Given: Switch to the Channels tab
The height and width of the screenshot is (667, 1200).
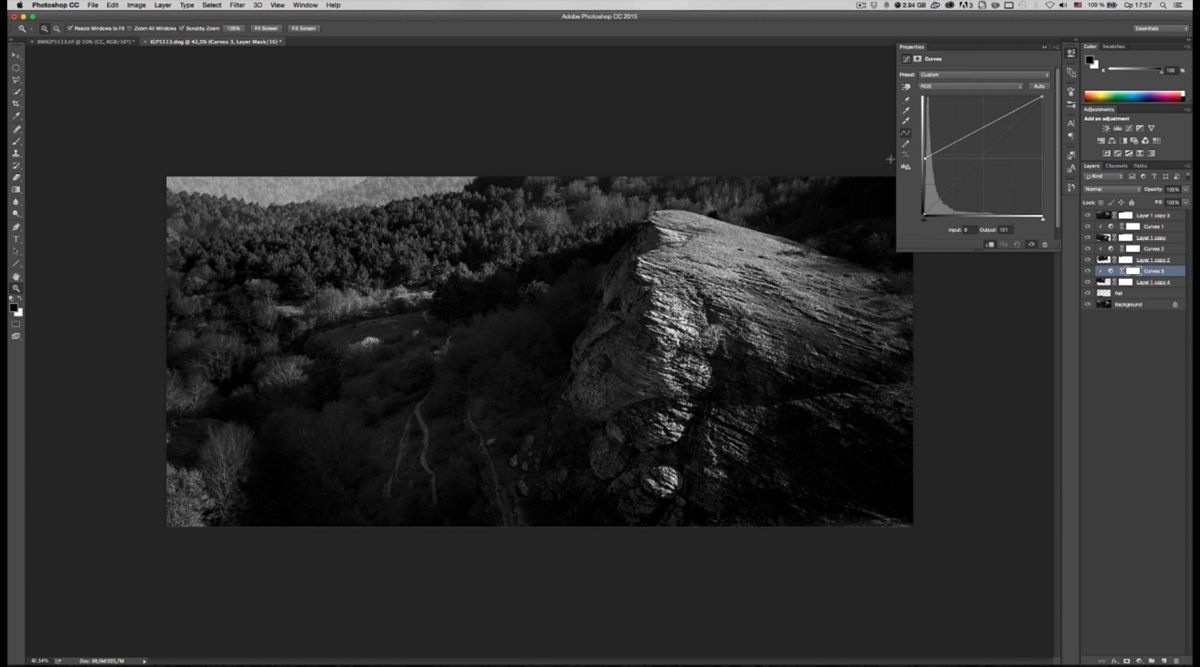Looking at the screenshot, I should tap(1116, 166).
